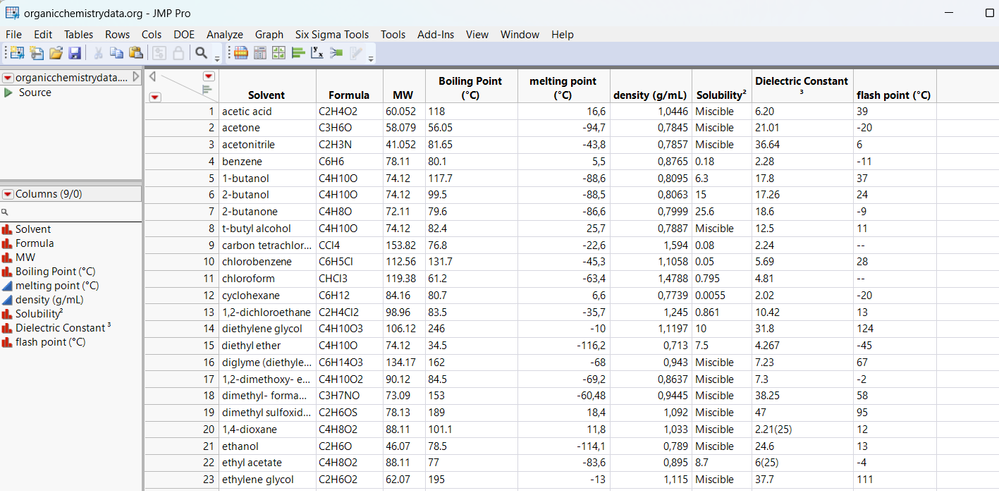
Task: Click the New Data Table toolbar icon
Action: 17,53
